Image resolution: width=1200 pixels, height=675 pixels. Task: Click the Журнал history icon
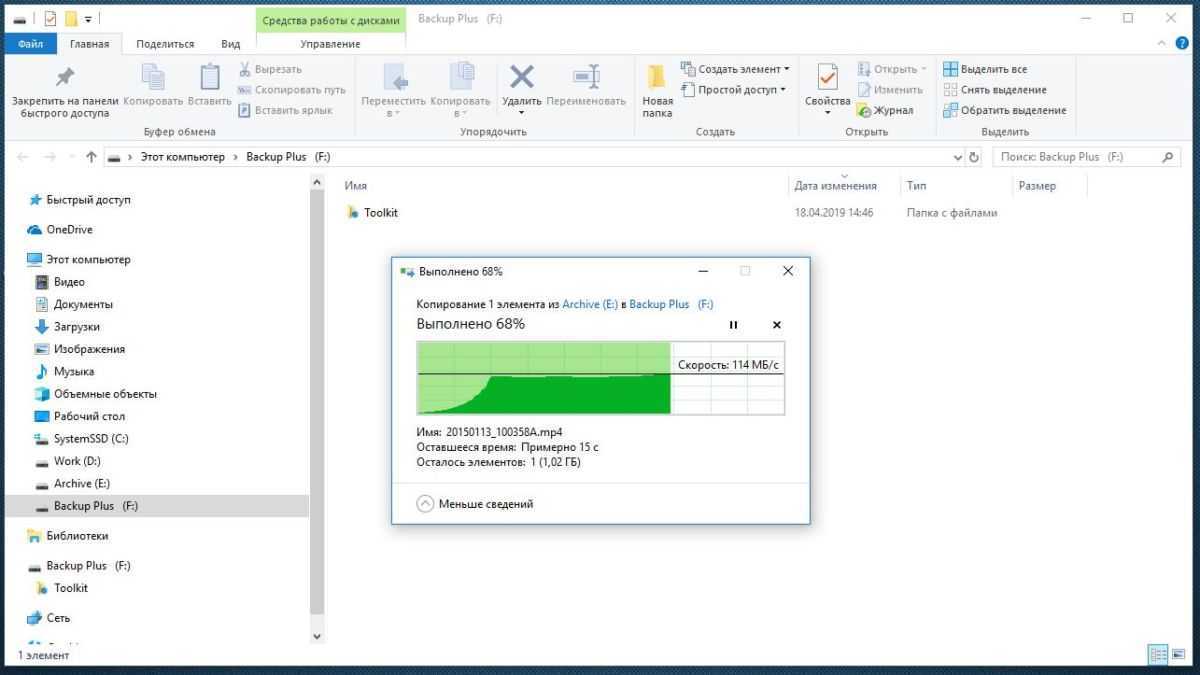(x=865, y=111)
